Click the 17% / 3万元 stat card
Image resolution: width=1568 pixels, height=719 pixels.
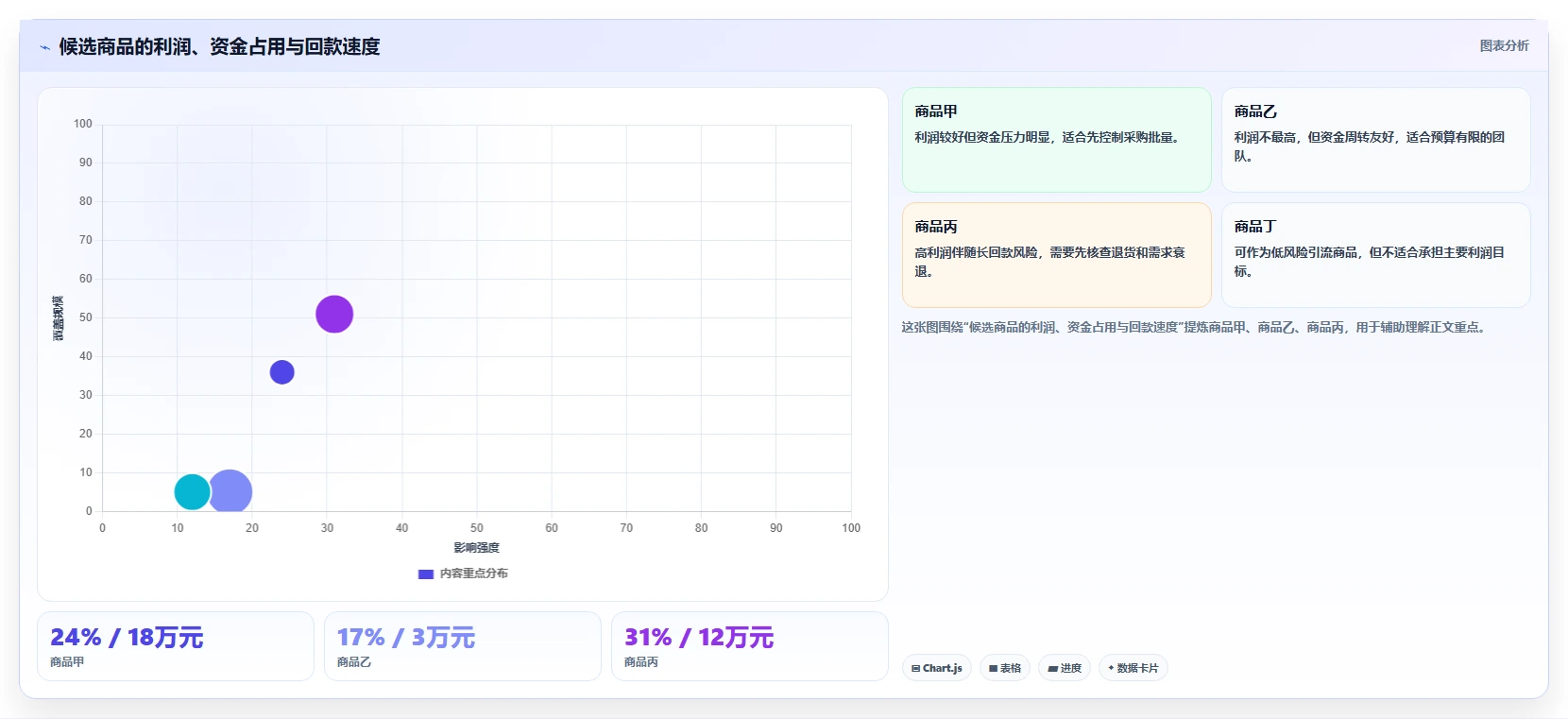tap(463, 646)
